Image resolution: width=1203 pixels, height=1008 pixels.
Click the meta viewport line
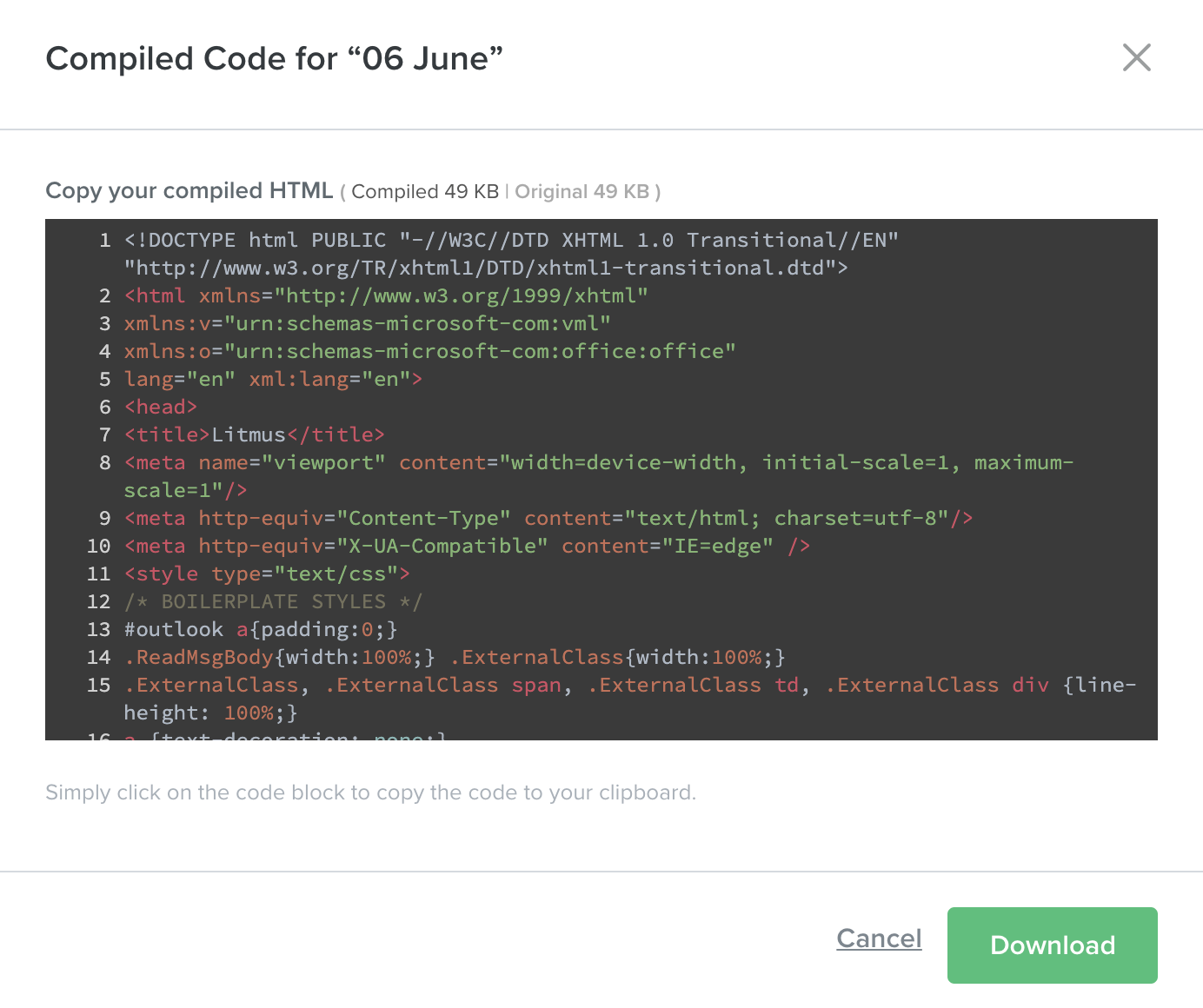pos(599,476)
